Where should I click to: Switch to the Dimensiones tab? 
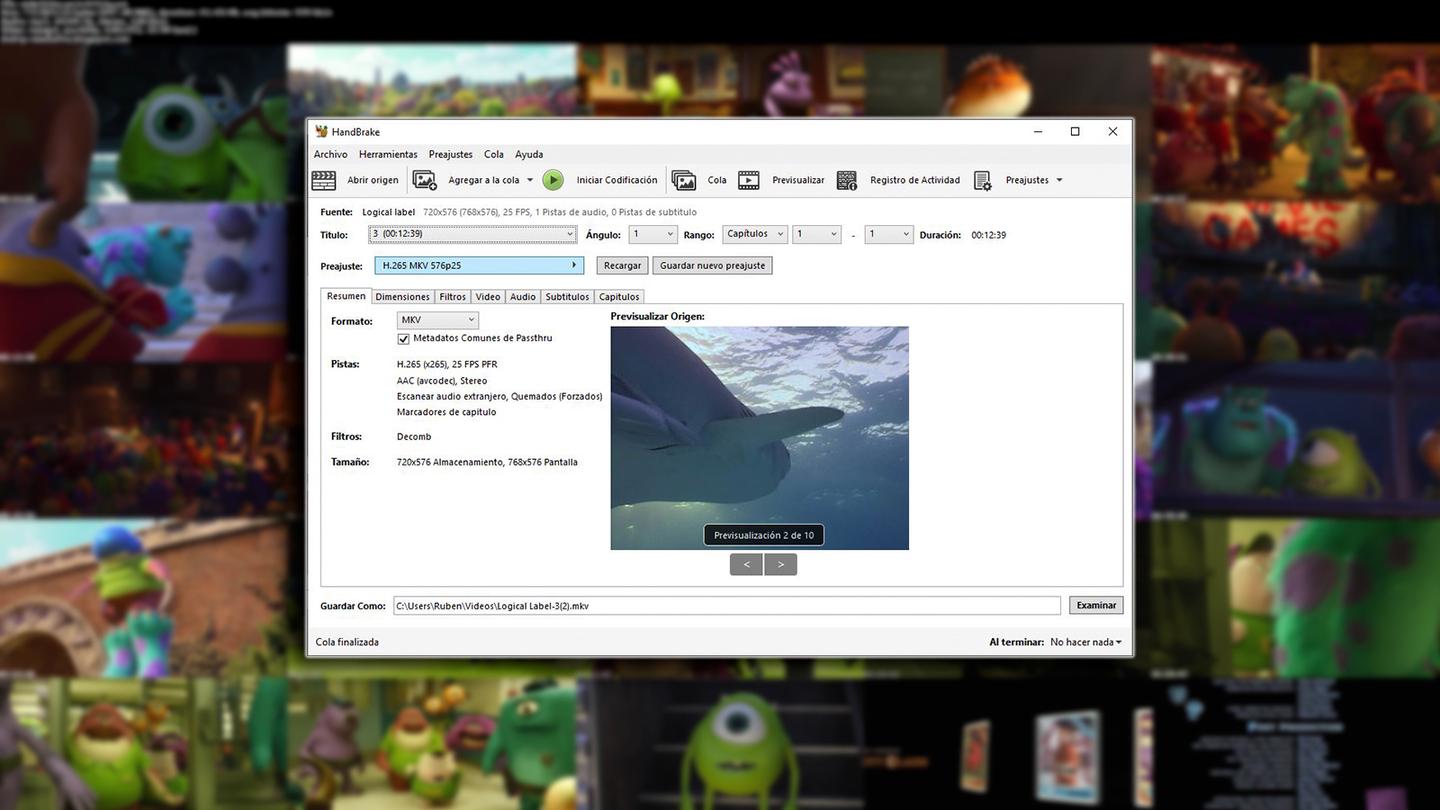(402, 297)
